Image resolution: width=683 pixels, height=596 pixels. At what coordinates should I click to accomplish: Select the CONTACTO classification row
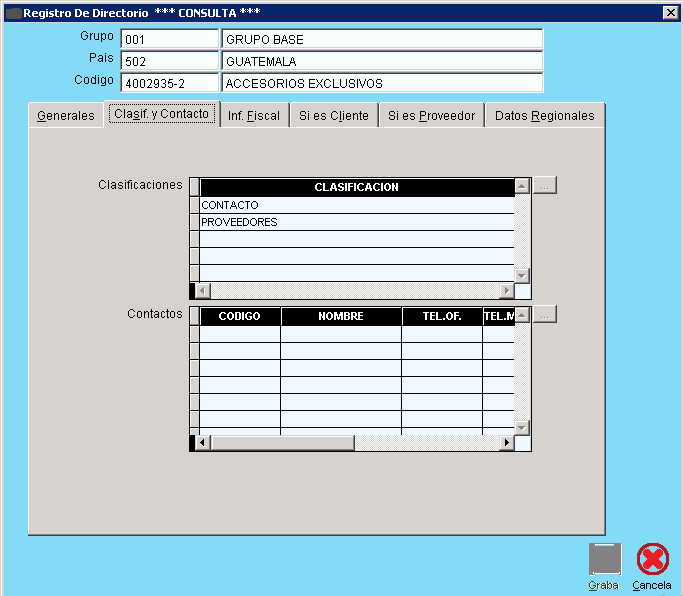coord(356,205)
